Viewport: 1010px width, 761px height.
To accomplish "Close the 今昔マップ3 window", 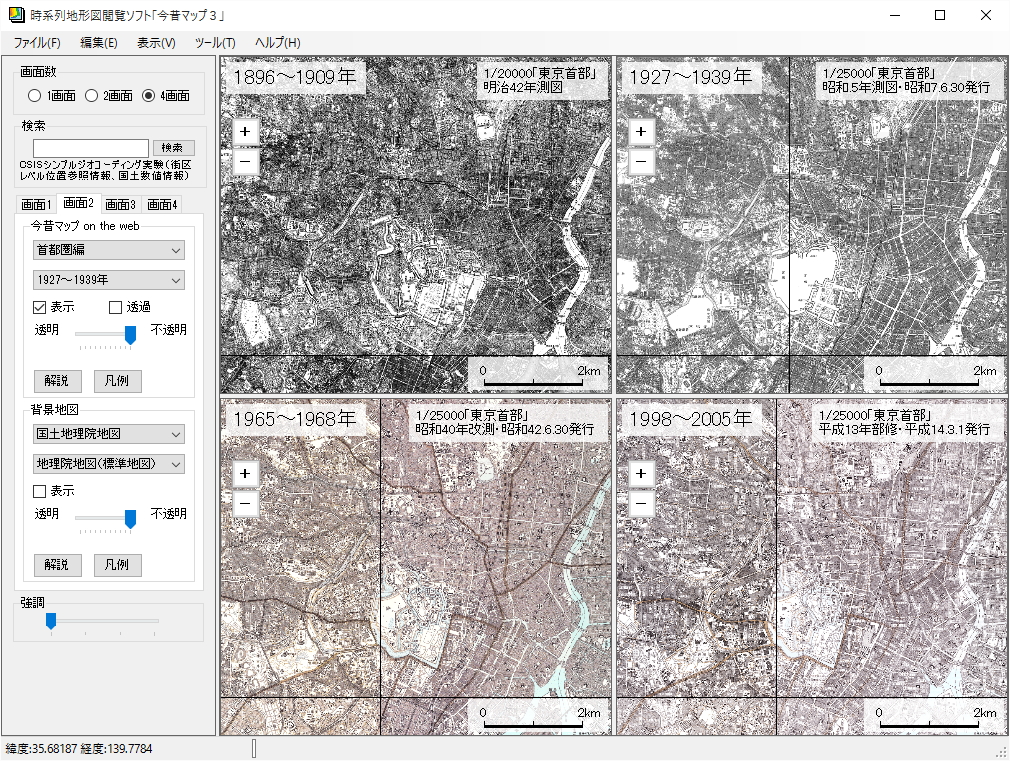I will [x=986, y=15].
